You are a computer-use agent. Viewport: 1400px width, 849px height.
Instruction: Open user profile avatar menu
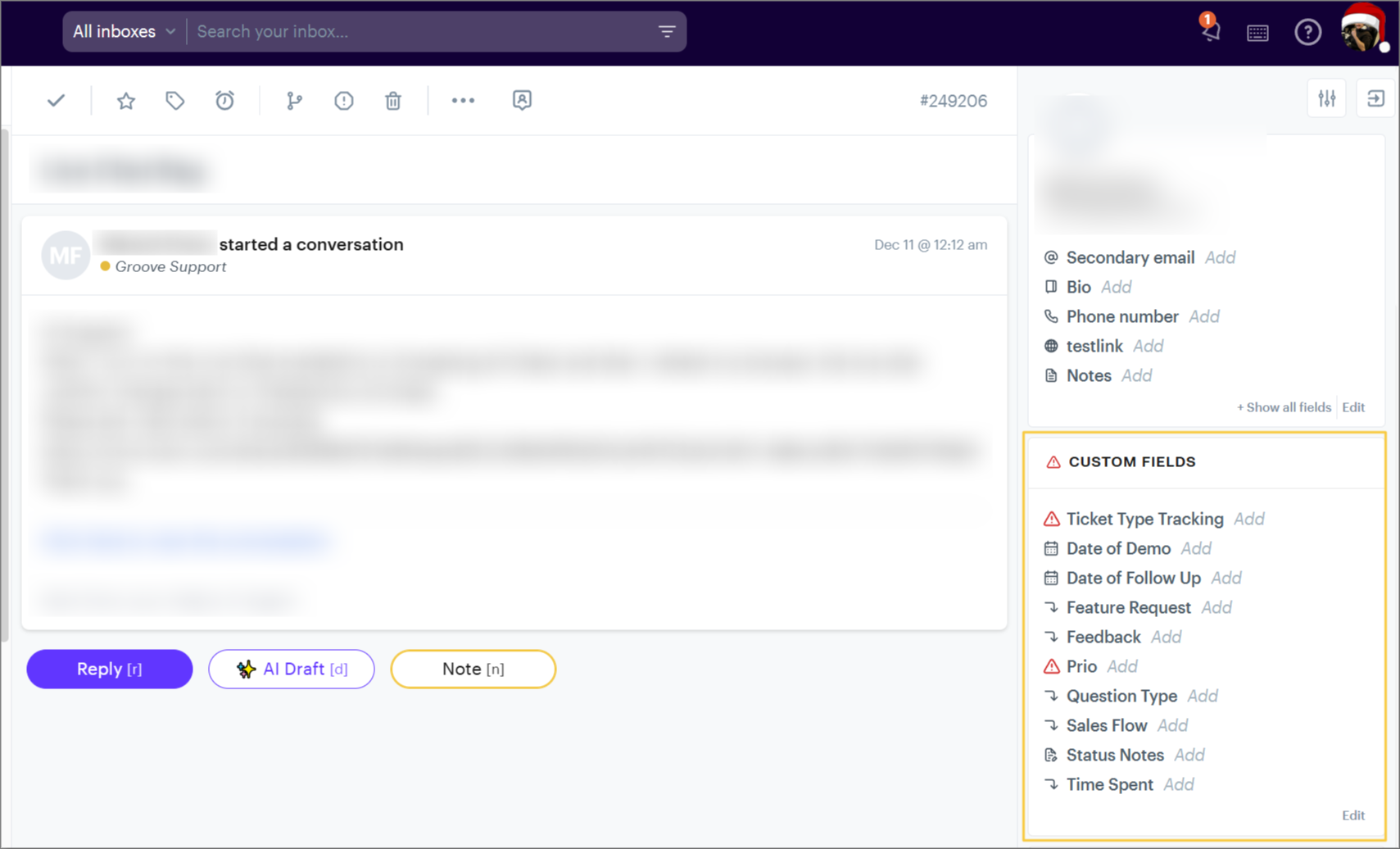(1363, 30)
